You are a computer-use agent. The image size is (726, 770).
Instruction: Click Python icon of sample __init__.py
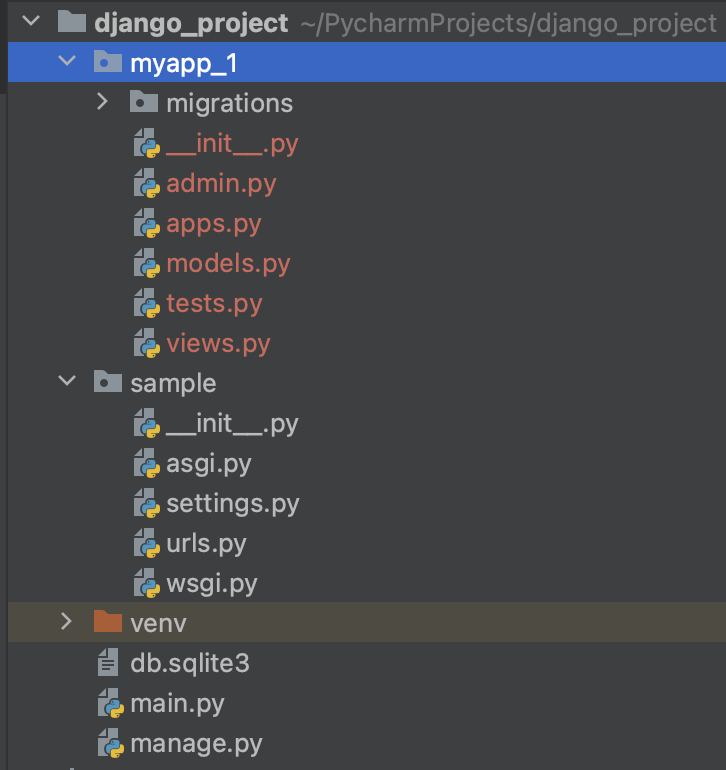tap(147, 423)
